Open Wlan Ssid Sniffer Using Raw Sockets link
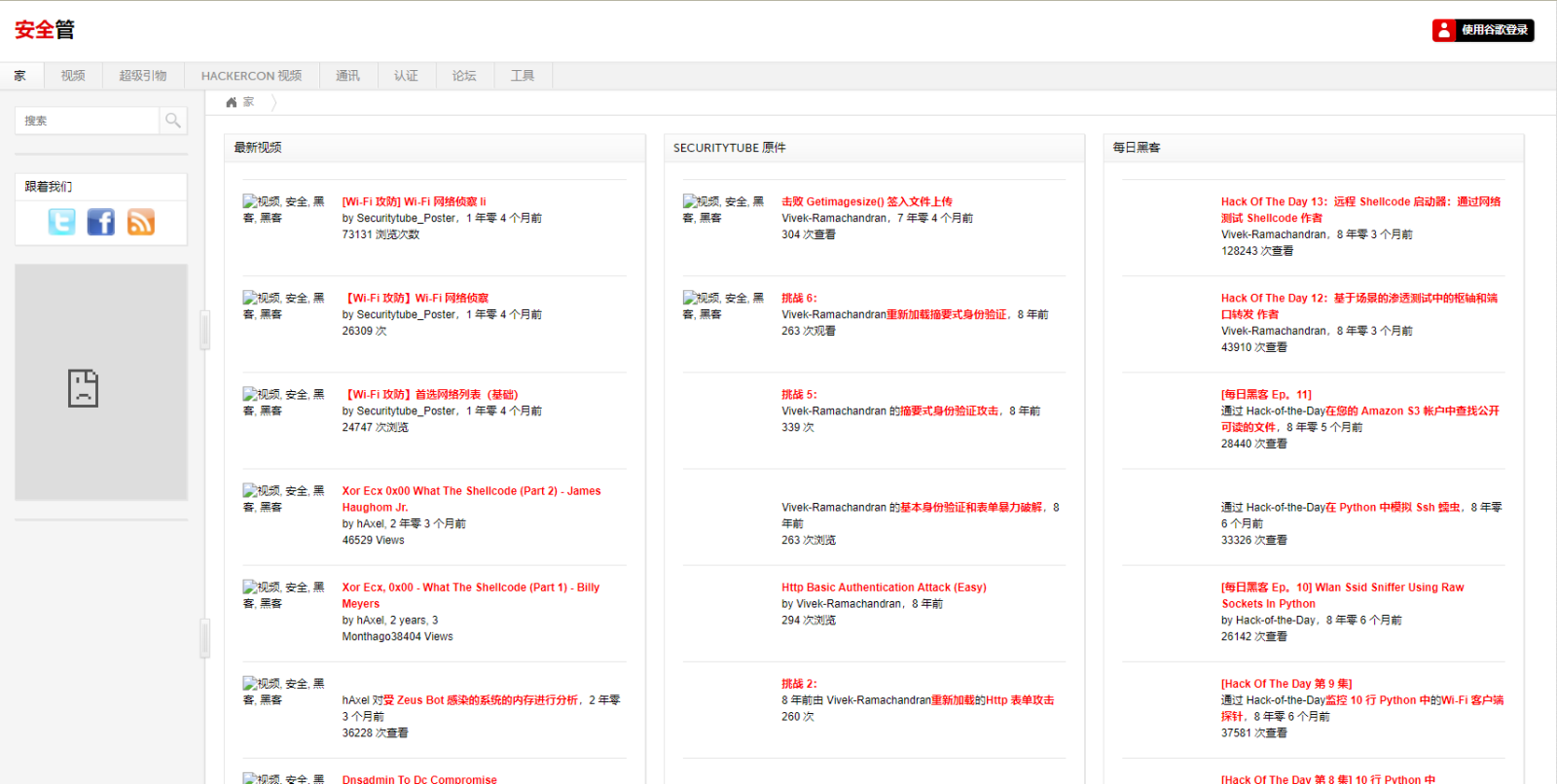The height and width of the screenshot is (784, 1557). point(1342,595)
